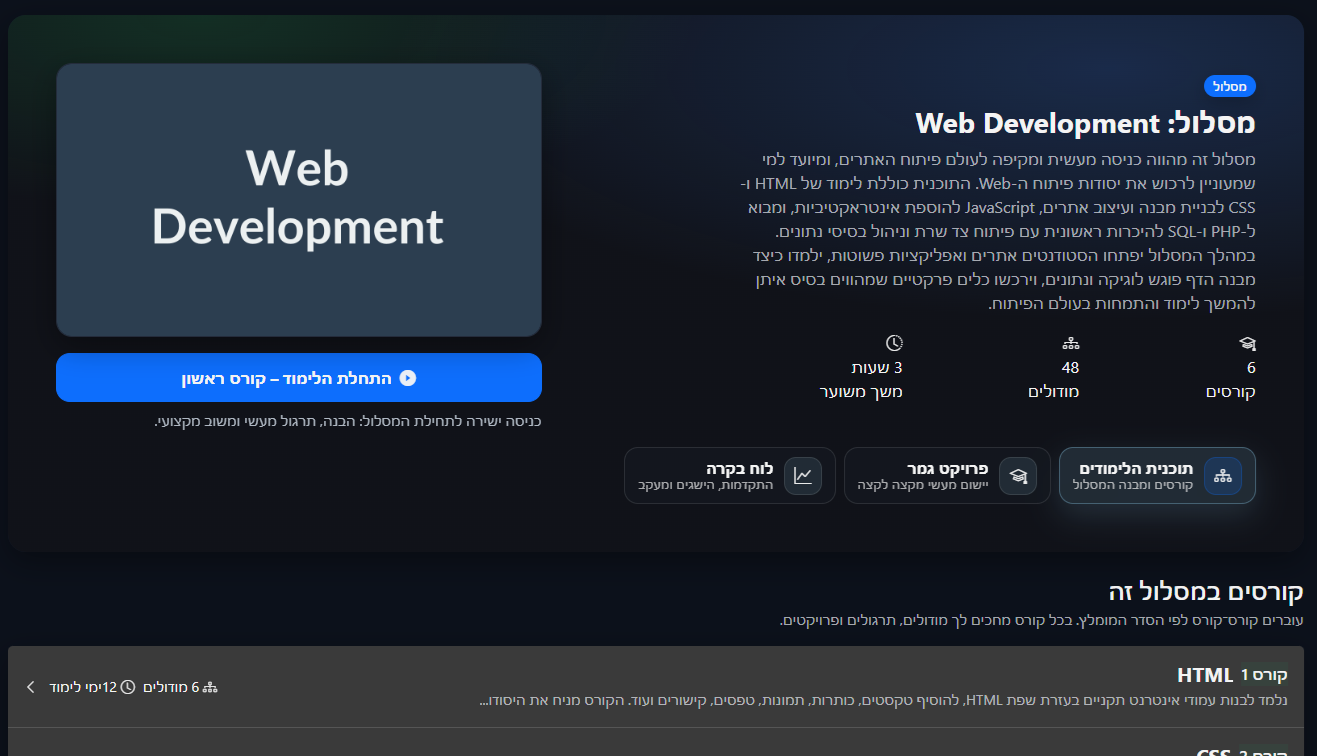Click the מסלול: Web Development heading

click(1085, 123)
